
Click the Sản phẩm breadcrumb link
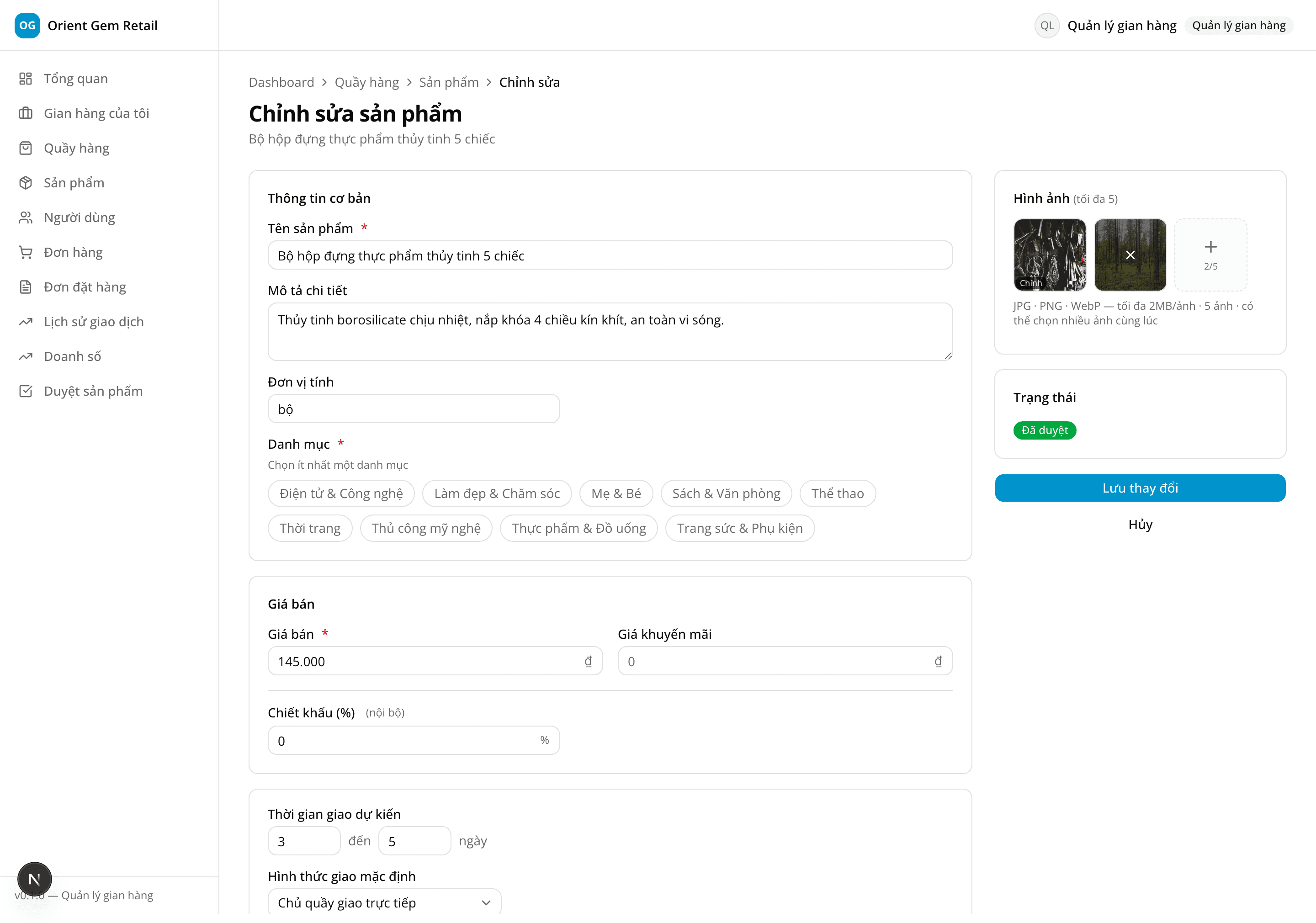(449, 82)
